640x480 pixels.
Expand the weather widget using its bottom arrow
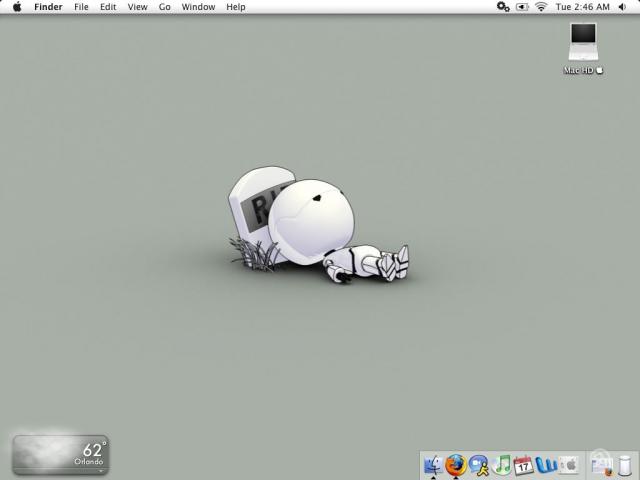(x=101, y=471)
